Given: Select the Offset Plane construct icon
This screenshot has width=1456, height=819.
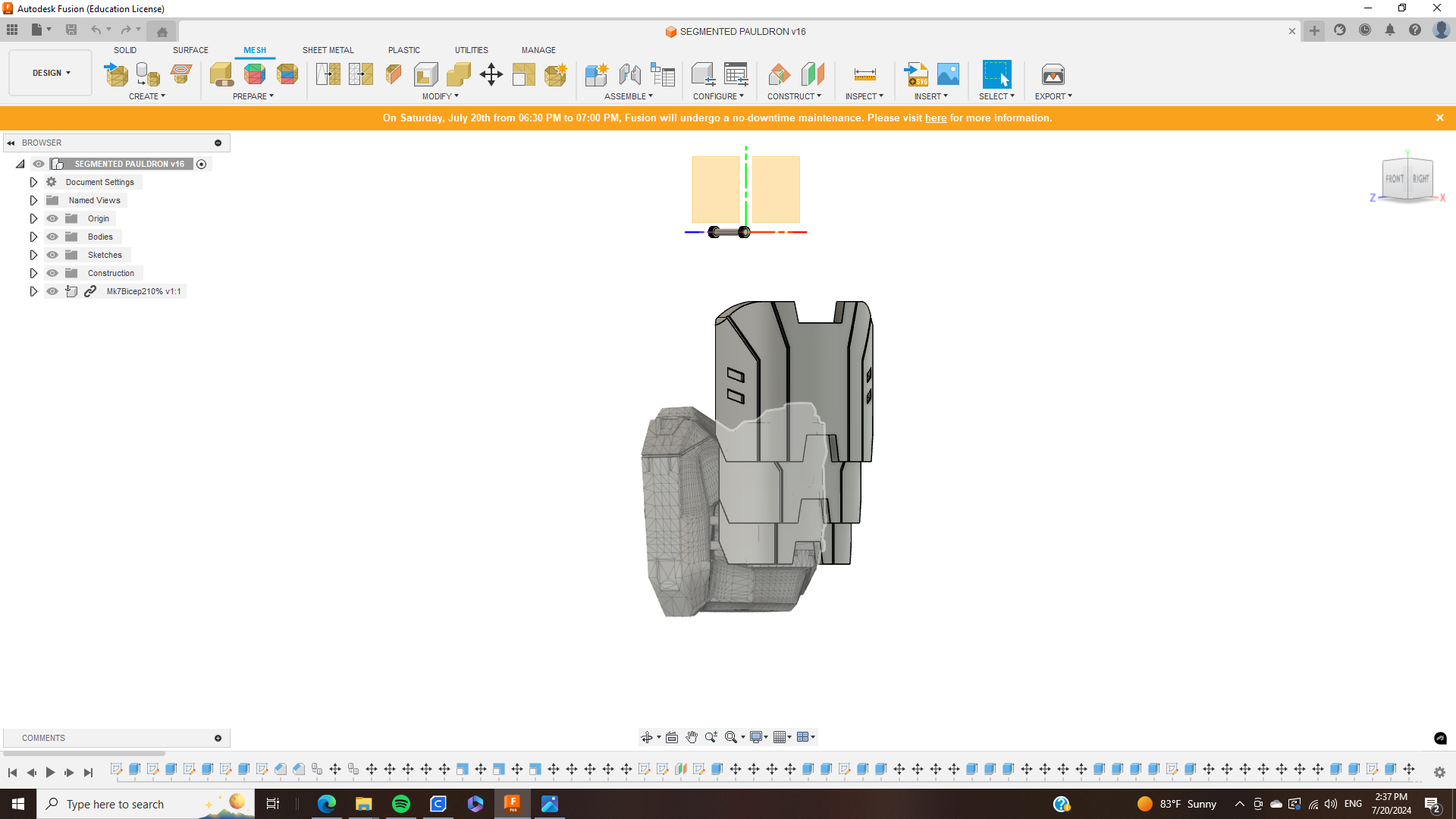Looking at the screenshot, I should point(779,74).
